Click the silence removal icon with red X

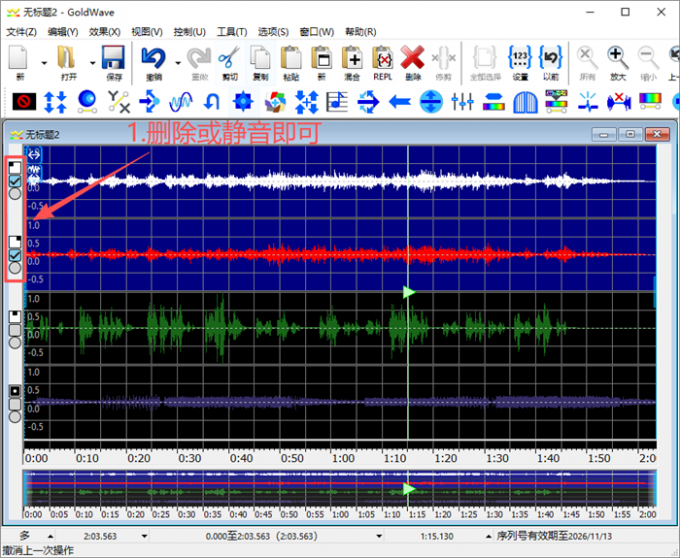[619, 102]
